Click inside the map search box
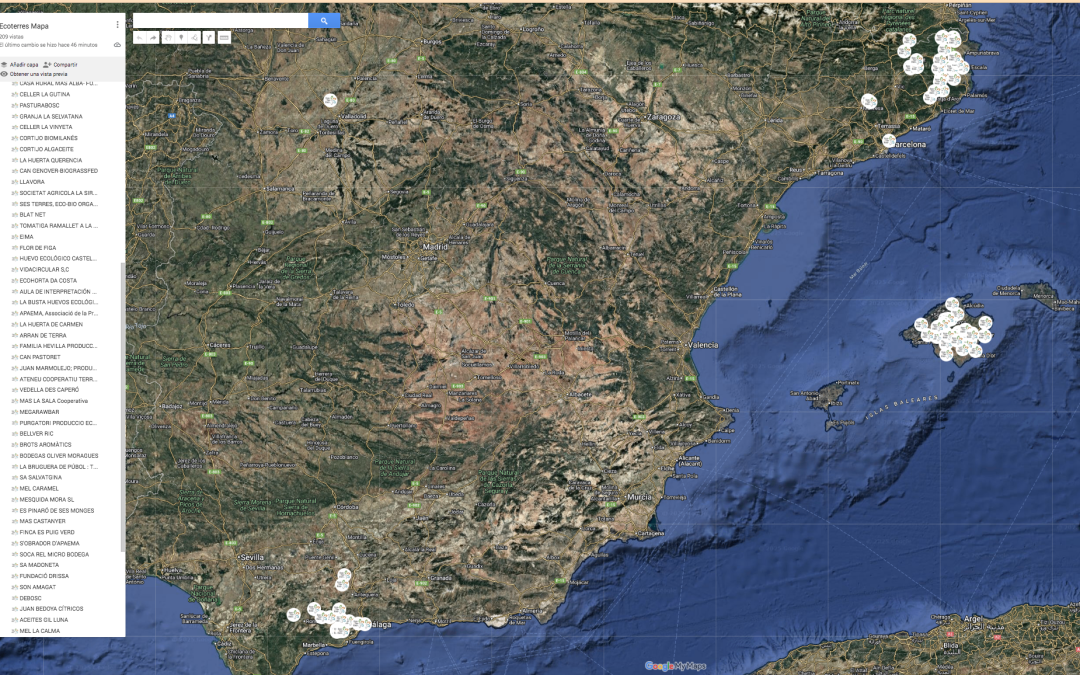This screenshot has width=1080, height=675. click(220, 21)
